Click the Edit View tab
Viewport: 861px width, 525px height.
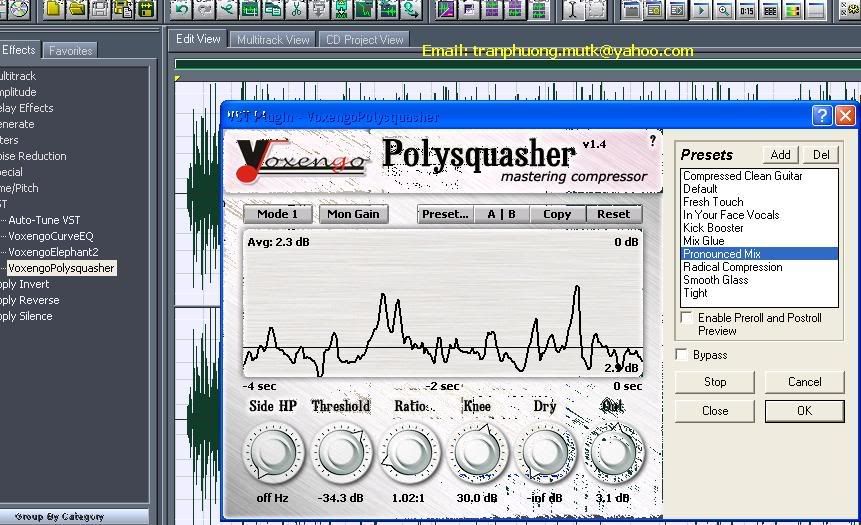pyautogui.click(x=198, y=39)
